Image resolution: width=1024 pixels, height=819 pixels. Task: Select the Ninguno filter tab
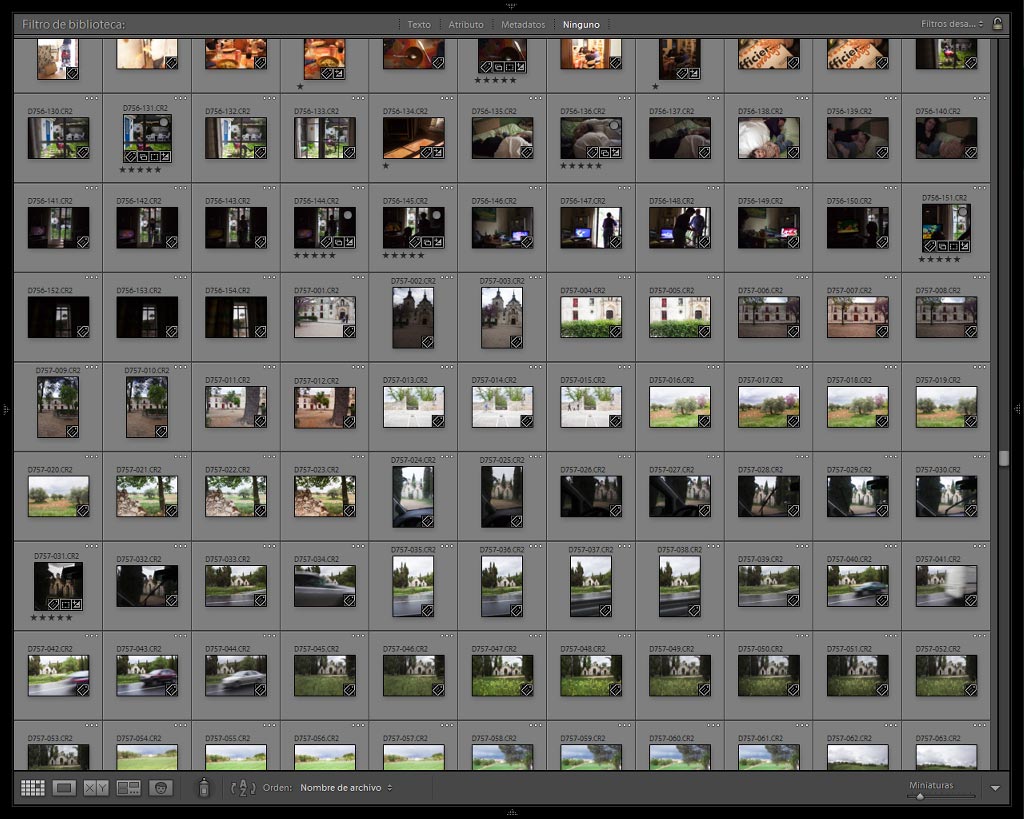point(581,24)
